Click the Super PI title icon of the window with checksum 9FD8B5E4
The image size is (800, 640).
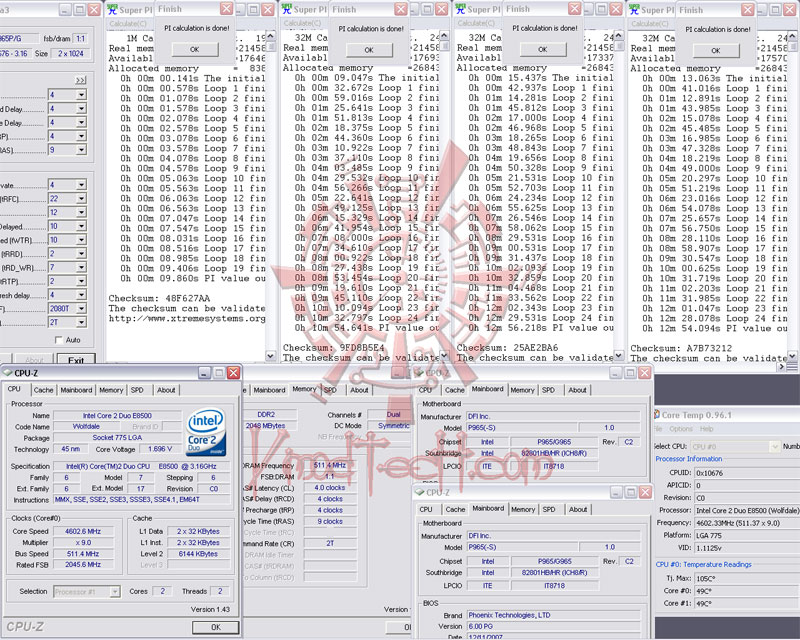coord(287,9)
